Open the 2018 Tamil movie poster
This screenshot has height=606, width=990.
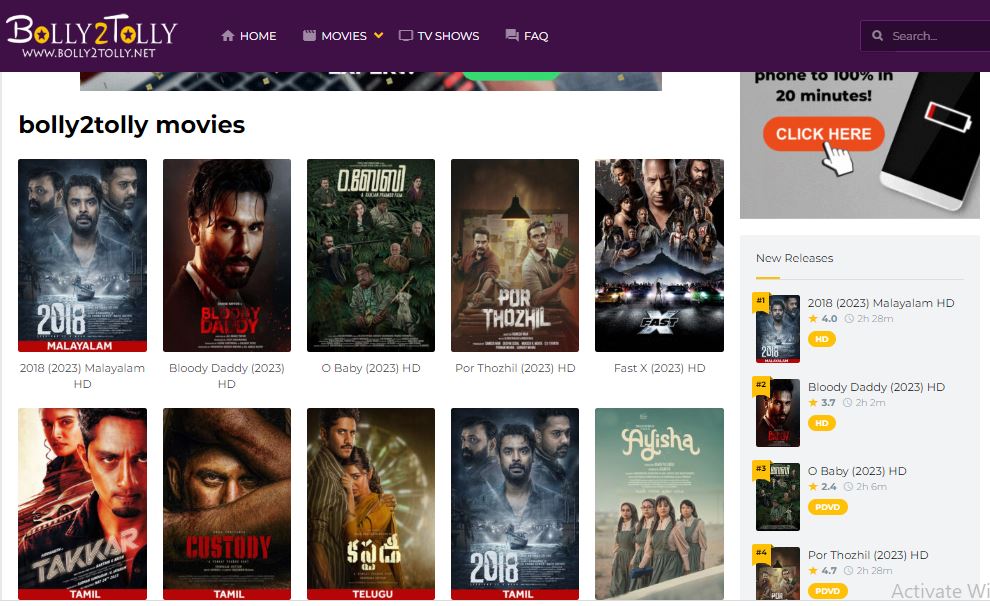pos(515,504)
